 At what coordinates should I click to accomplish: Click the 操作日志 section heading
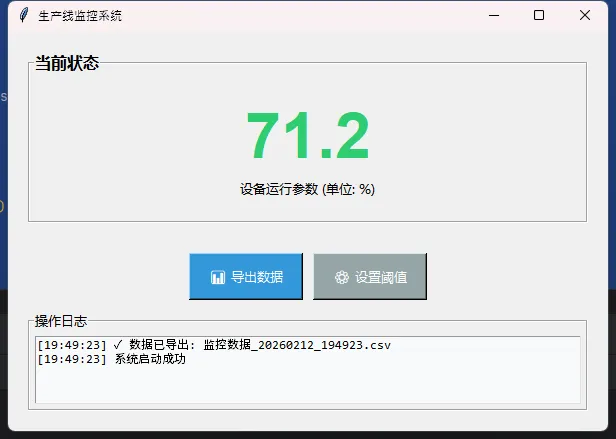pos(61,321)
